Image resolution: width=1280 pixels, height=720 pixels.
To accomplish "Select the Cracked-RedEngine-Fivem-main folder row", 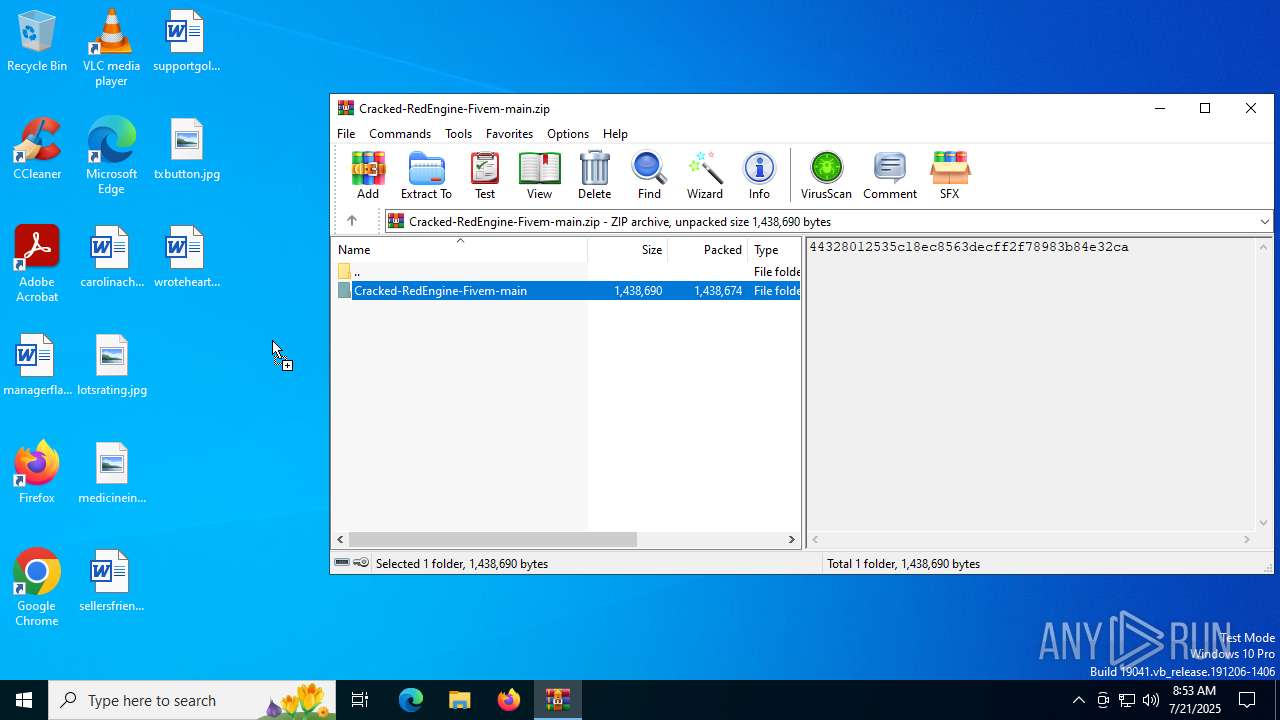I will click(x=566, y=291).
